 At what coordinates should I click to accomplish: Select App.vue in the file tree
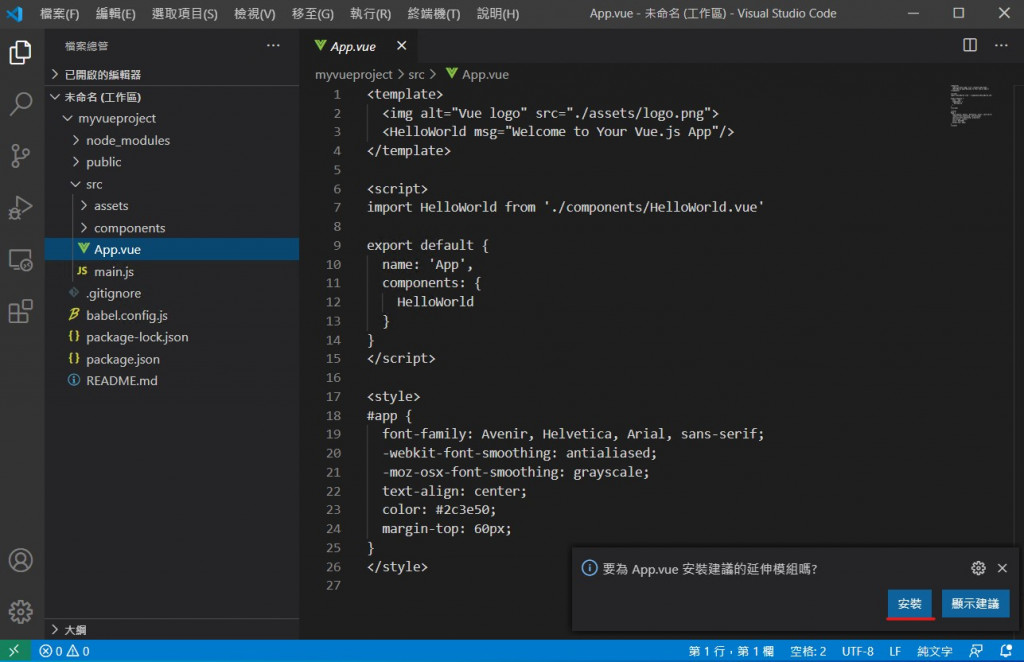click(x=172, y=249)
